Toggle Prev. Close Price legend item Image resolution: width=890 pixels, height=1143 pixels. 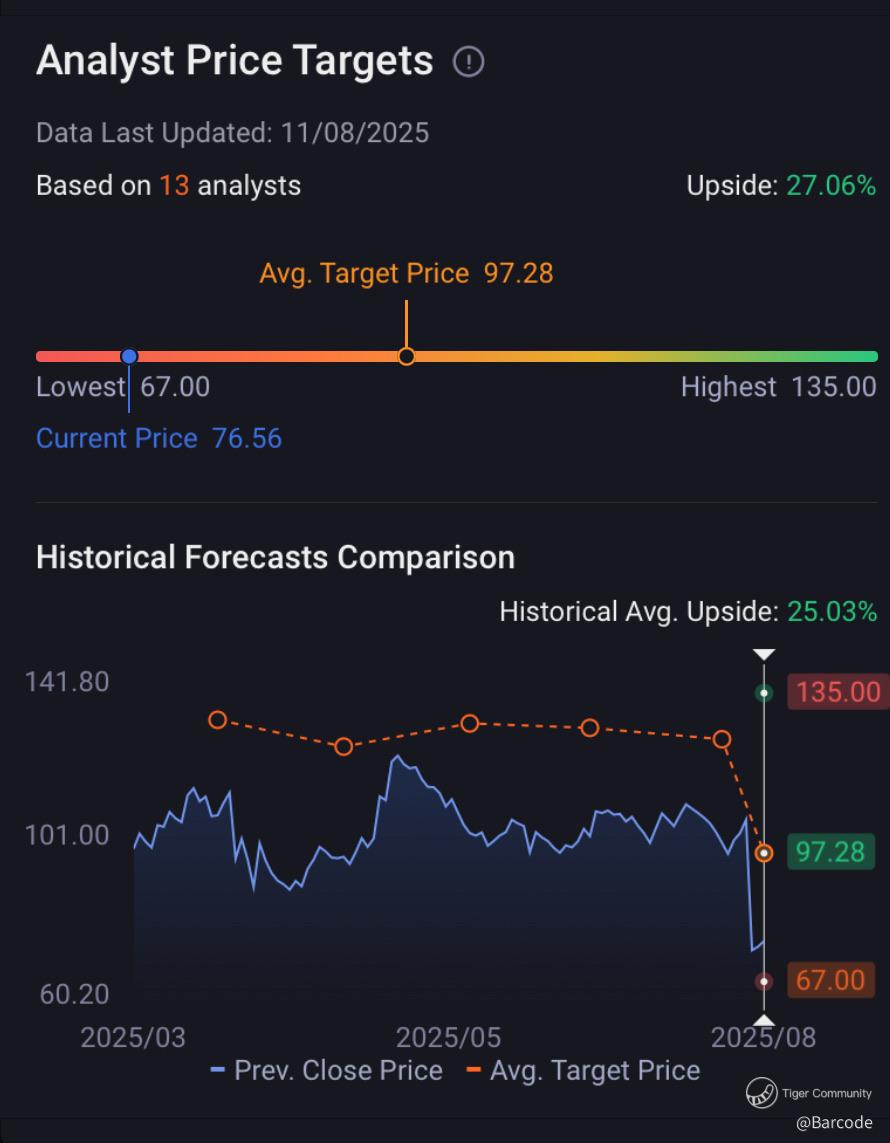(x=327, y=1070)
